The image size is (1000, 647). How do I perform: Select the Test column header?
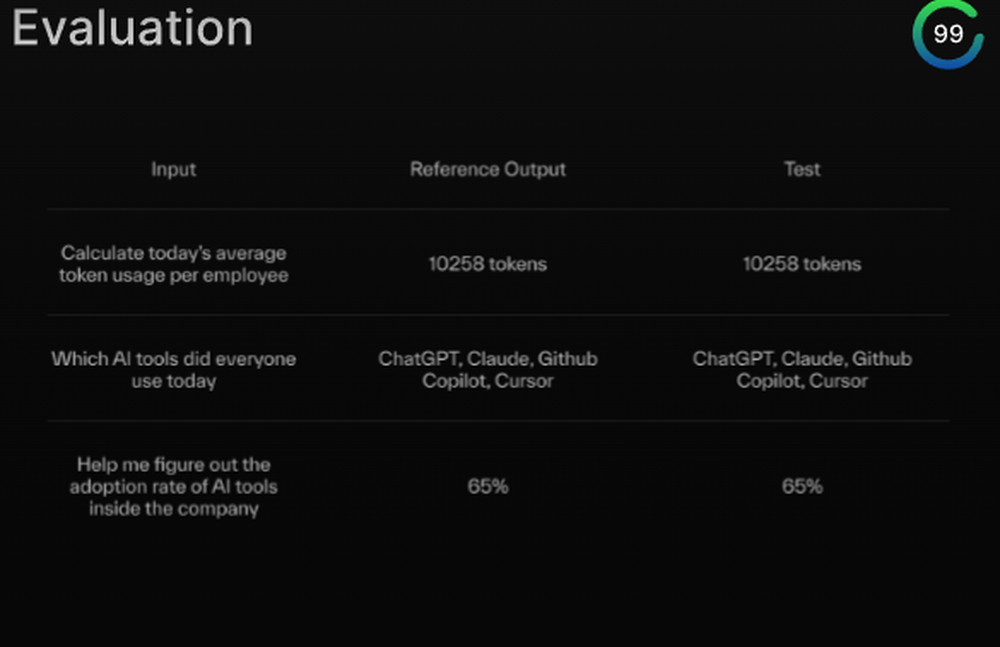(802, 169)
